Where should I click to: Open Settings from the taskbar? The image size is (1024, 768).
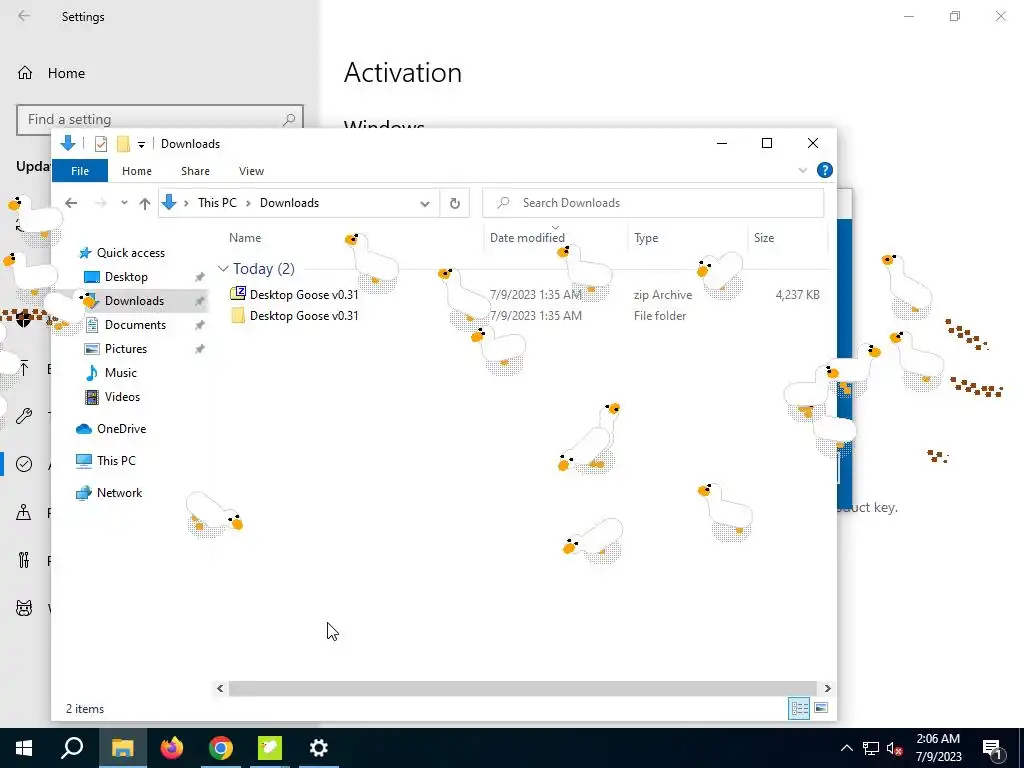pos(319,748)
